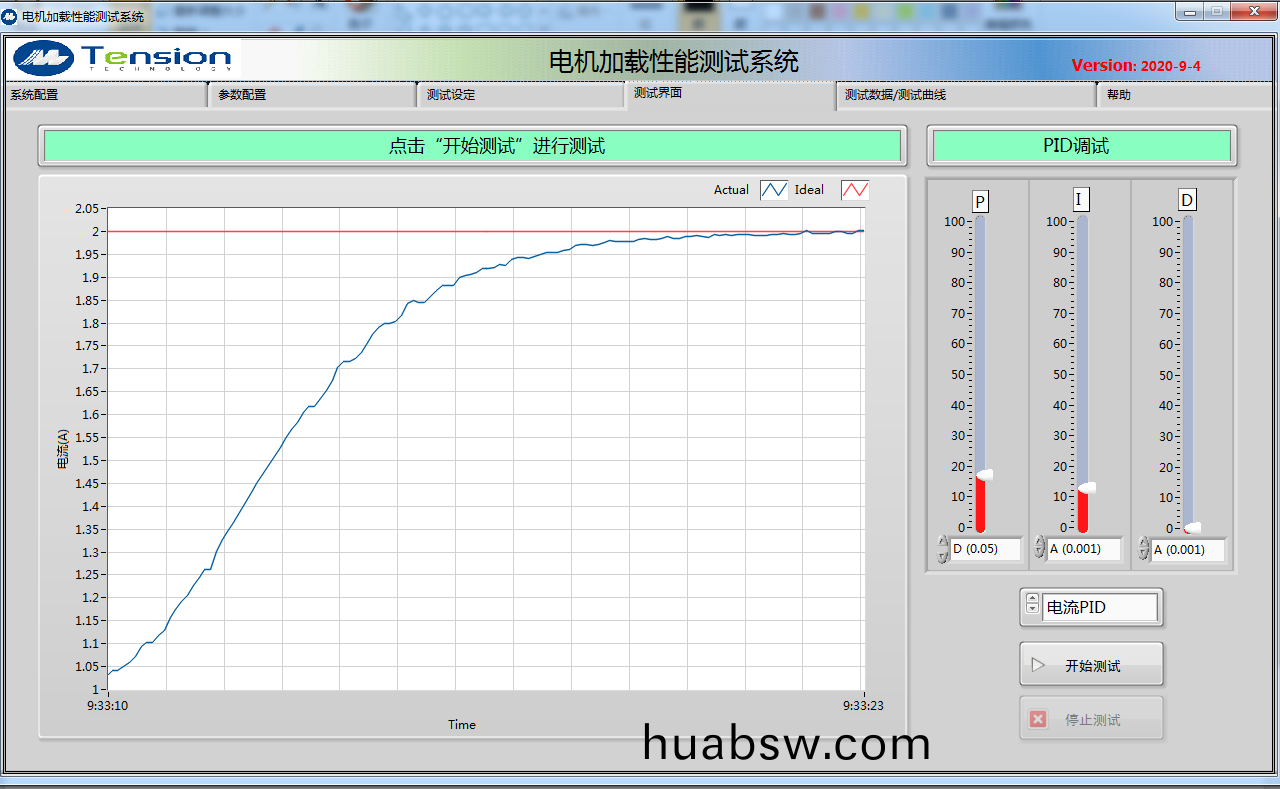This screenshot has height=789, width=1280.
Task: Click the P gain slider handle
Action: pyautogui.click(x=983, y=475)
